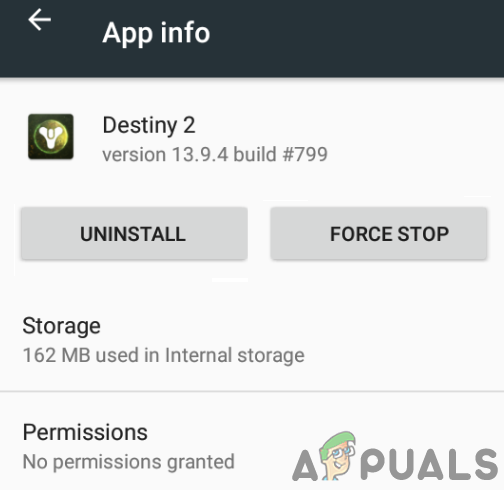Screen dimensions: 504x490
Task: Click the Destiny 2 app name
Action: pos(149,126)
